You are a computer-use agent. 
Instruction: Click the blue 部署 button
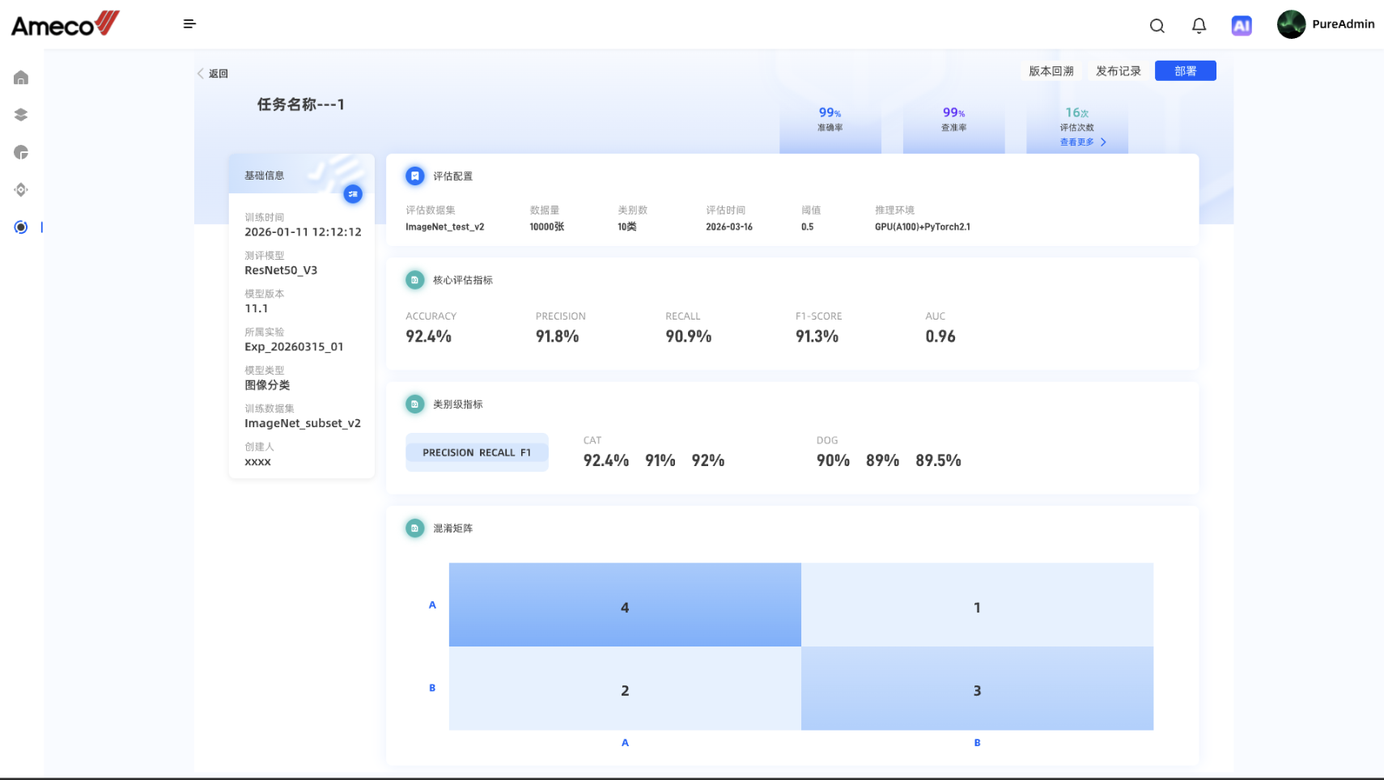point(1185,71)
